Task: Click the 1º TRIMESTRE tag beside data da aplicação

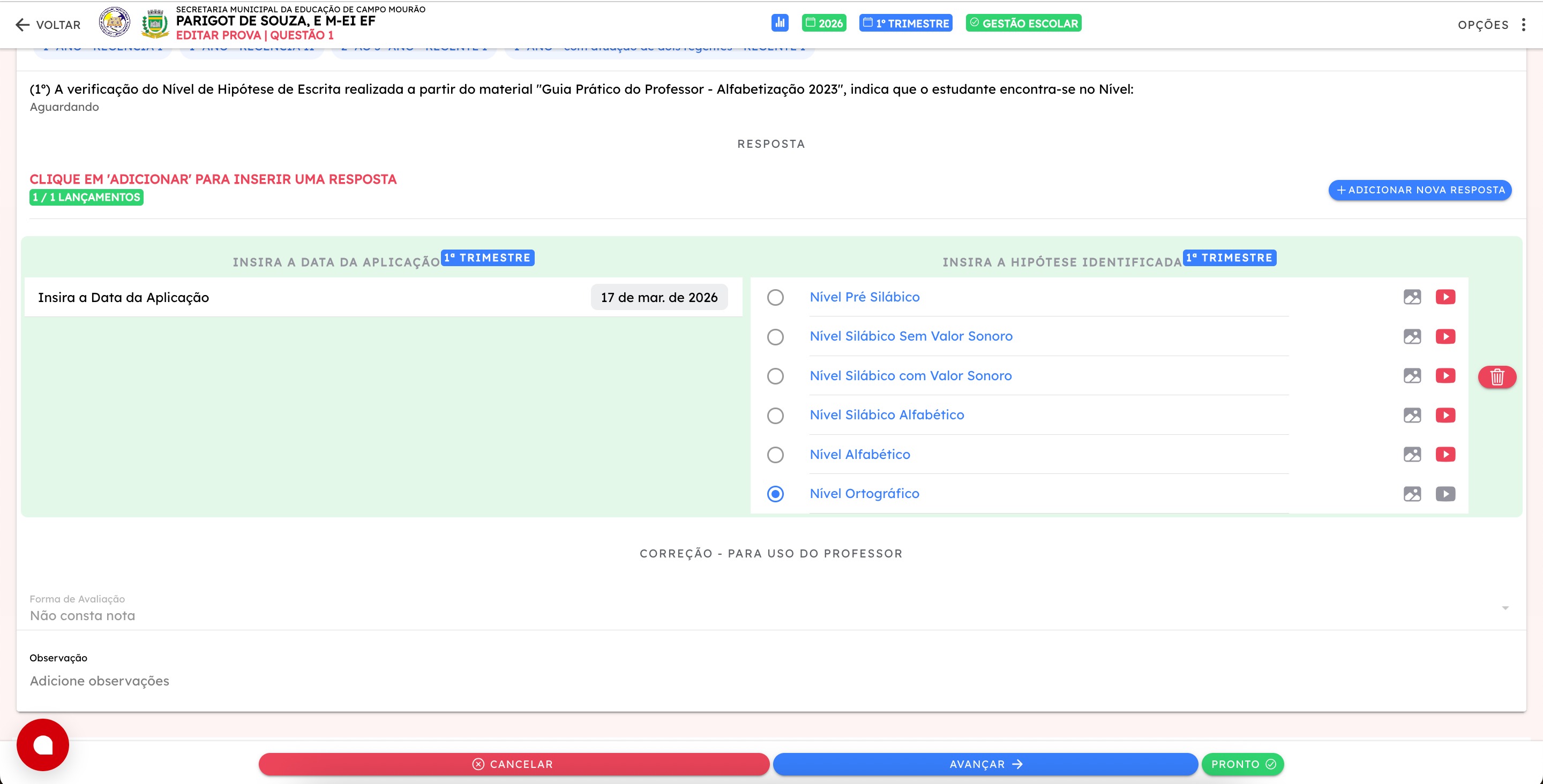Action: pyautogui.click(x=488, y=258)
